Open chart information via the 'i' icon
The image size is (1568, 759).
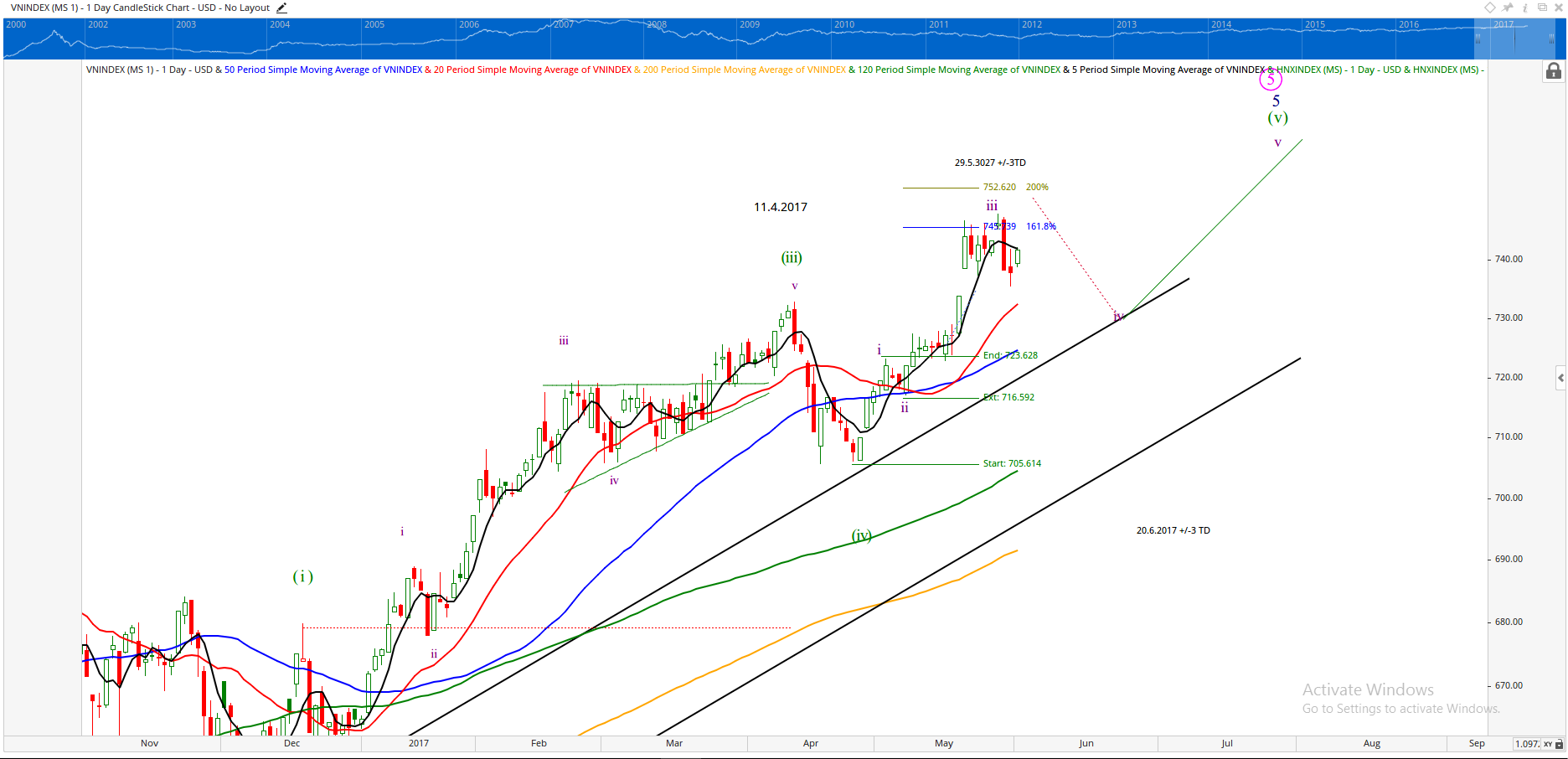(x=1524, y=8)
